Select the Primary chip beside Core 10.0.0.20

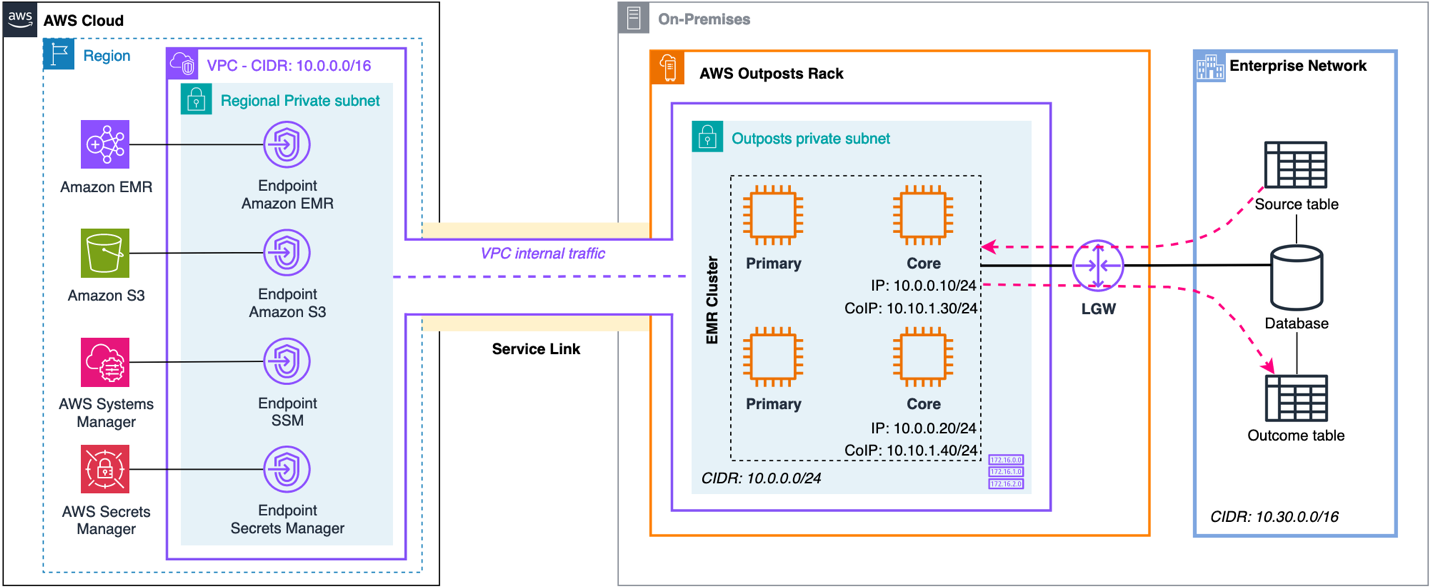pos(773,357)
